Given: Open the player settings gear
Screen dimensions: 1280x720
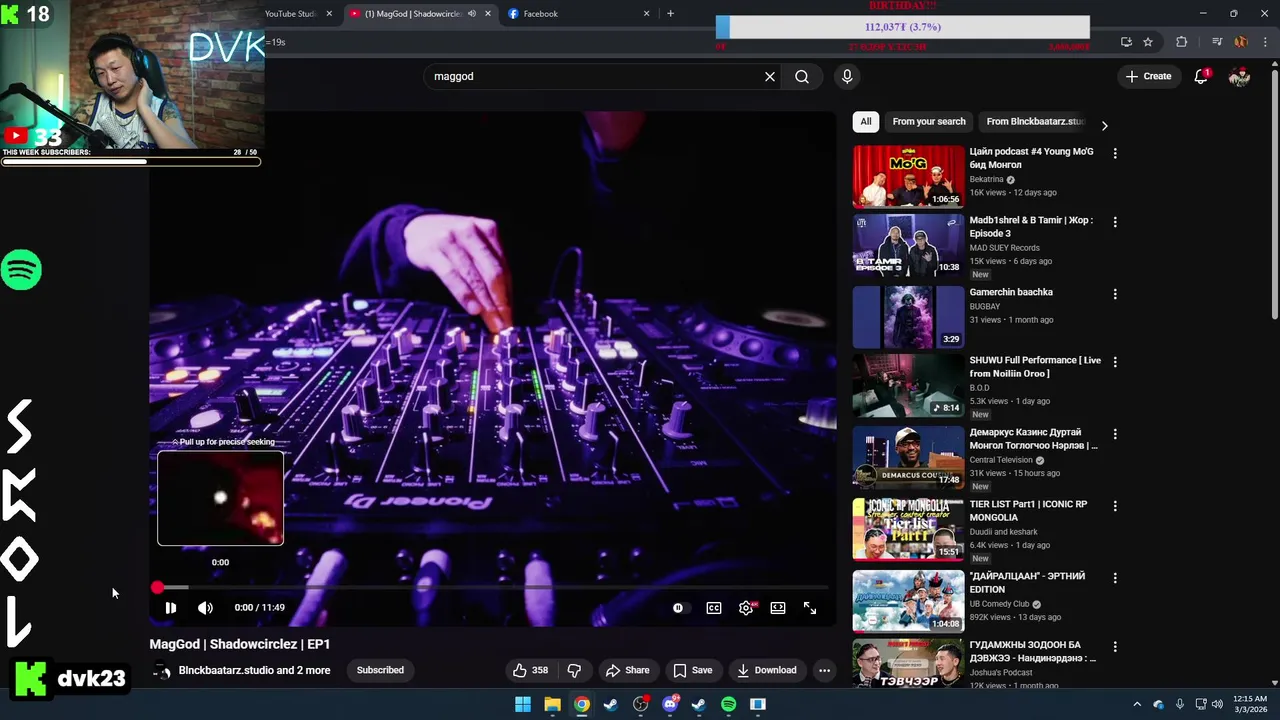Looking at the screenshot, I should pyautogui.click(x=746, y=607).
